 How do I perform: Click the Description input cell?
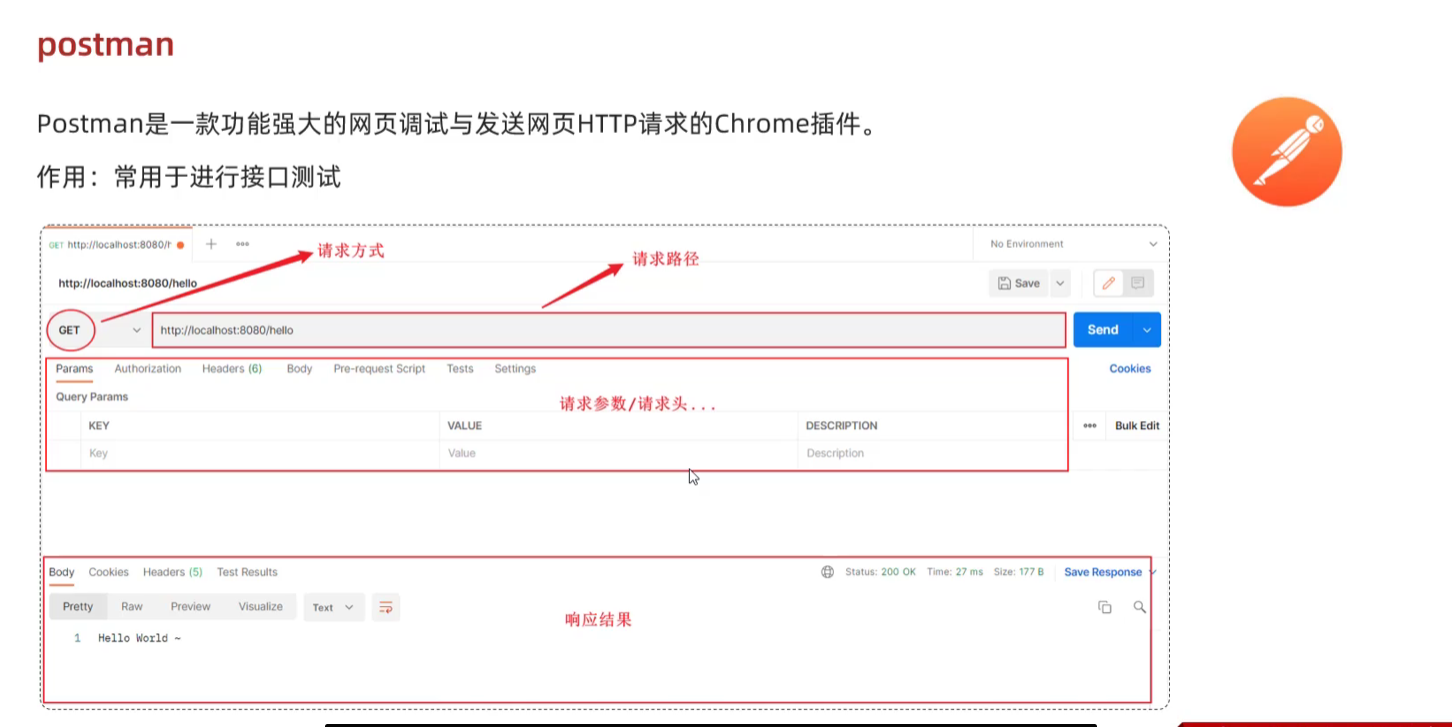933,454
